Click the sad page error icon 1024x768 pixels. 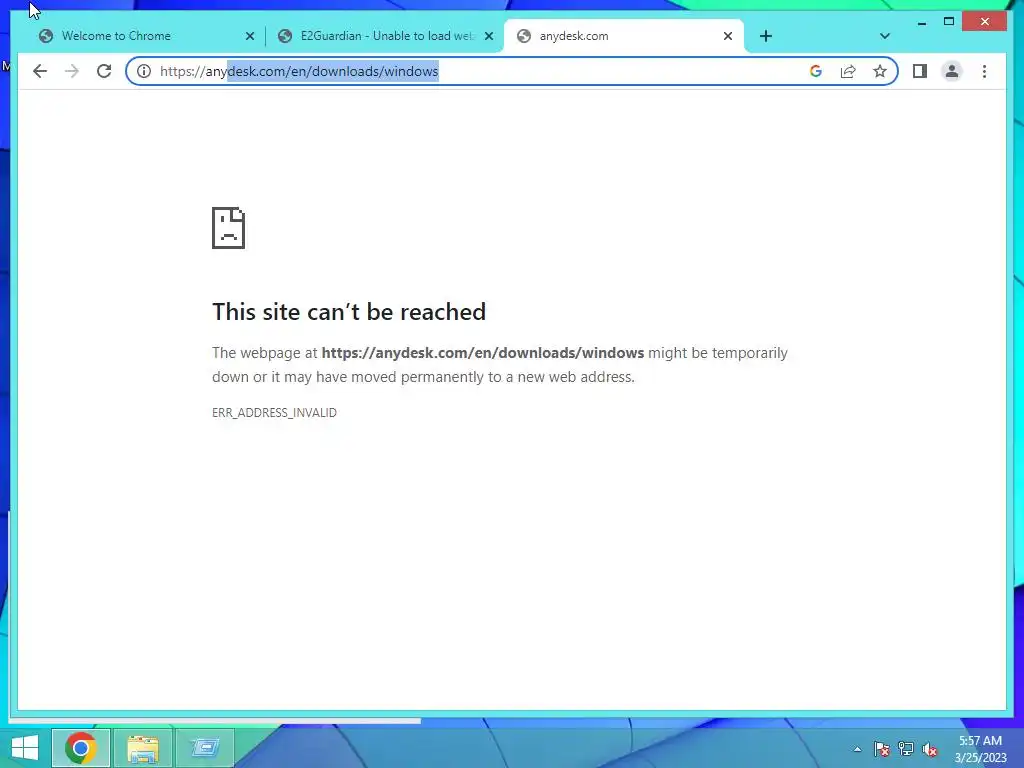click(x=229, y=228)
